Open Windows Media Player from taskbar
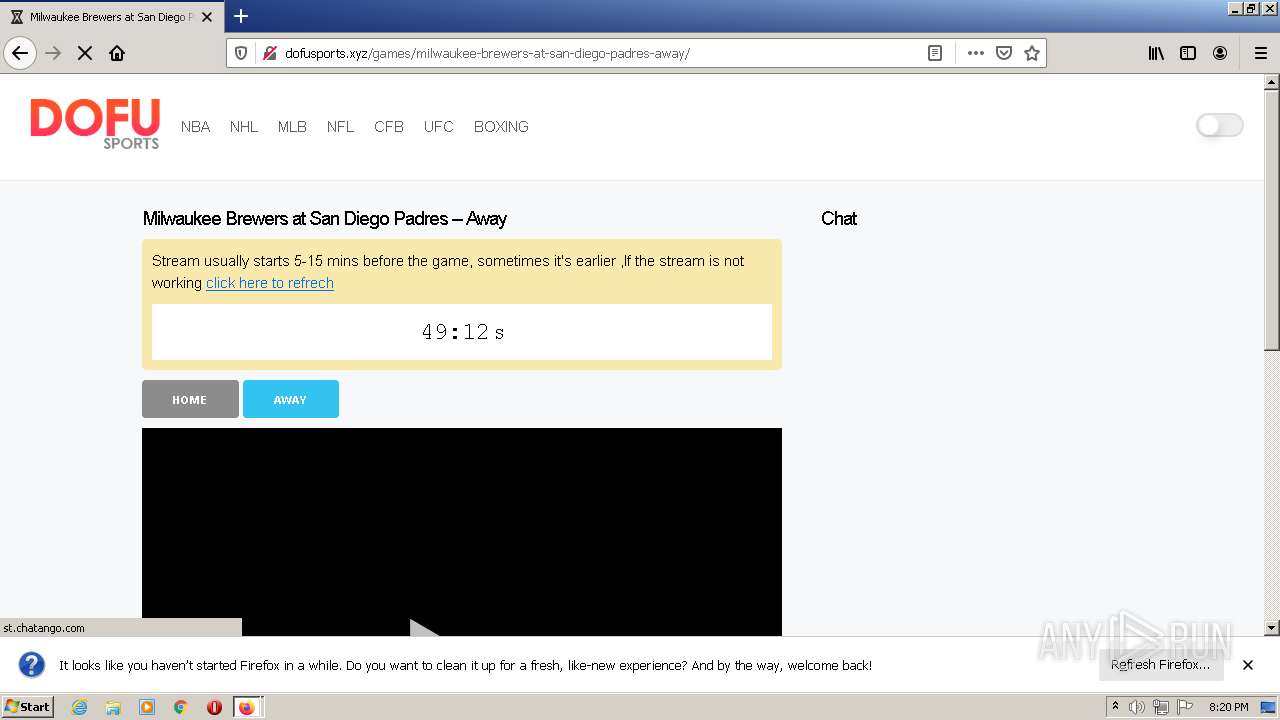Viewport: 1280px width, 720px height. pyautogui.click(x=147, y=707)
